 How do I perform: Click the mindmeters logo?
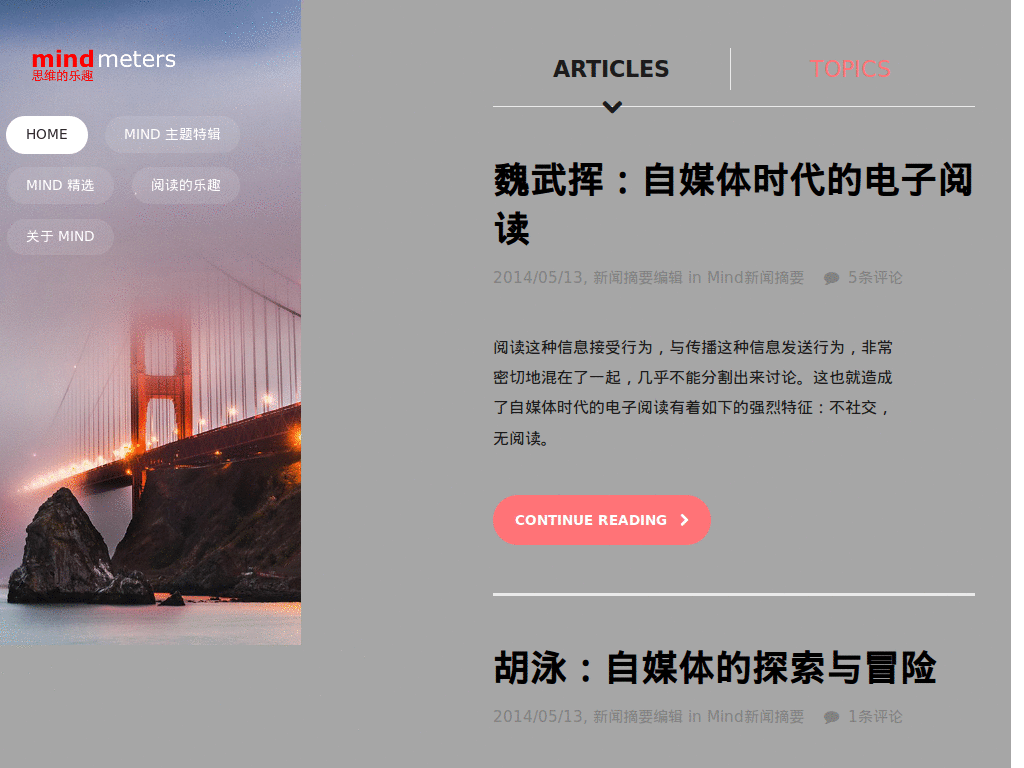point(104,65)
